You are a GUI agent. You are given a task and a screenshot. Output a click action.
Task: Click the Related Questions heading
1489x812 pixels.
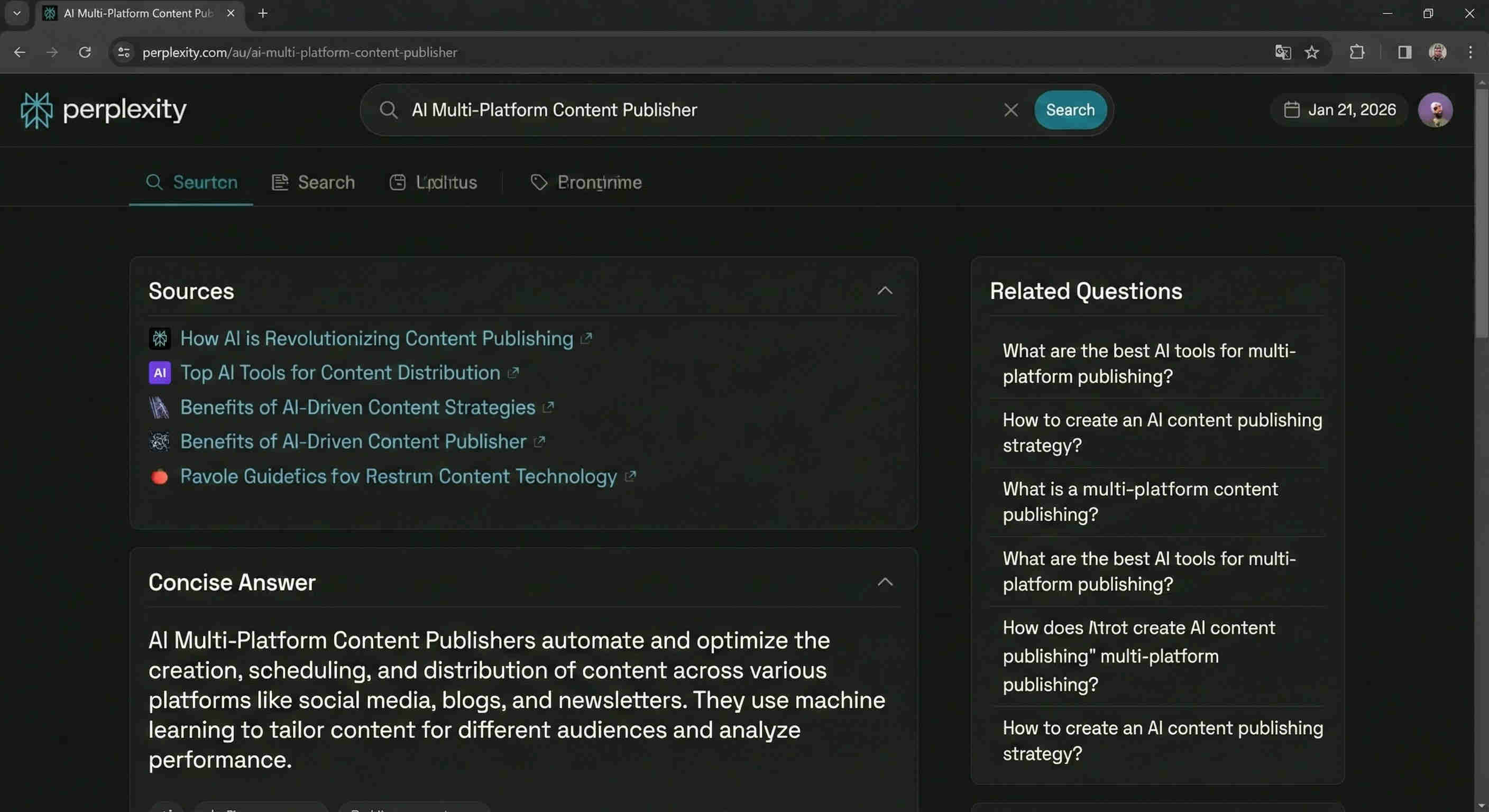(1086, 291)
